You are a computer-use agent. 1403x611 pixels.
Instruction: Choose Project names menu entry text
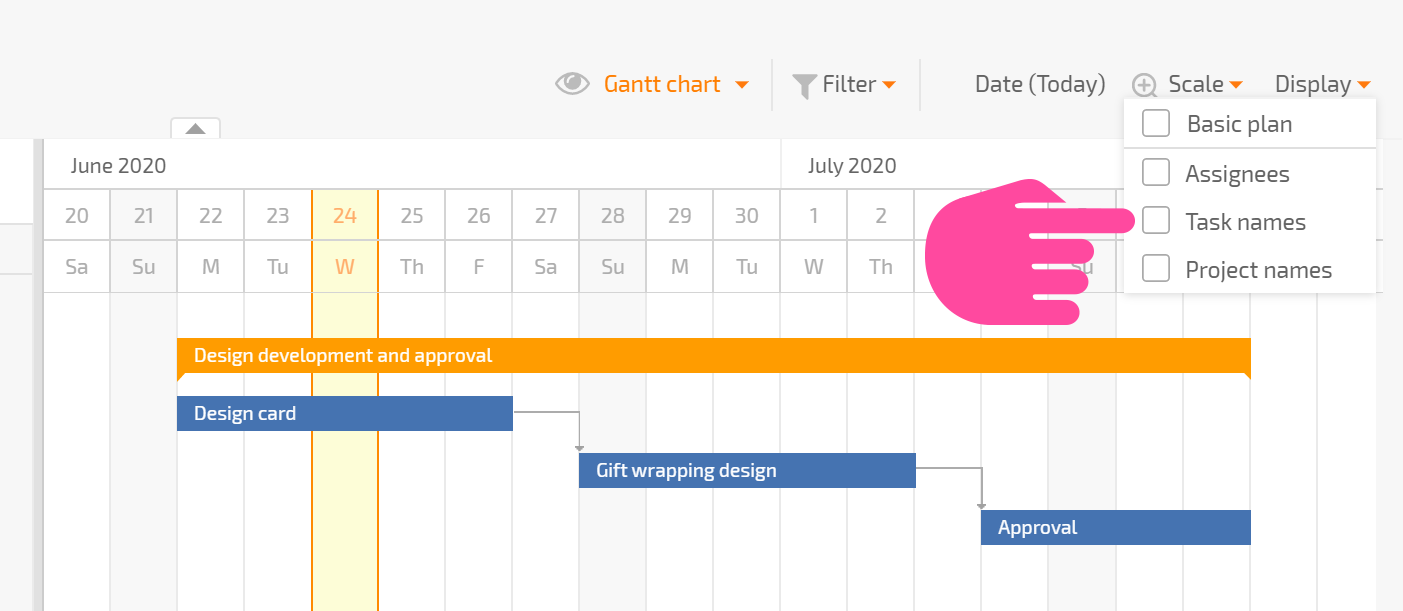tap(1259, 270)
